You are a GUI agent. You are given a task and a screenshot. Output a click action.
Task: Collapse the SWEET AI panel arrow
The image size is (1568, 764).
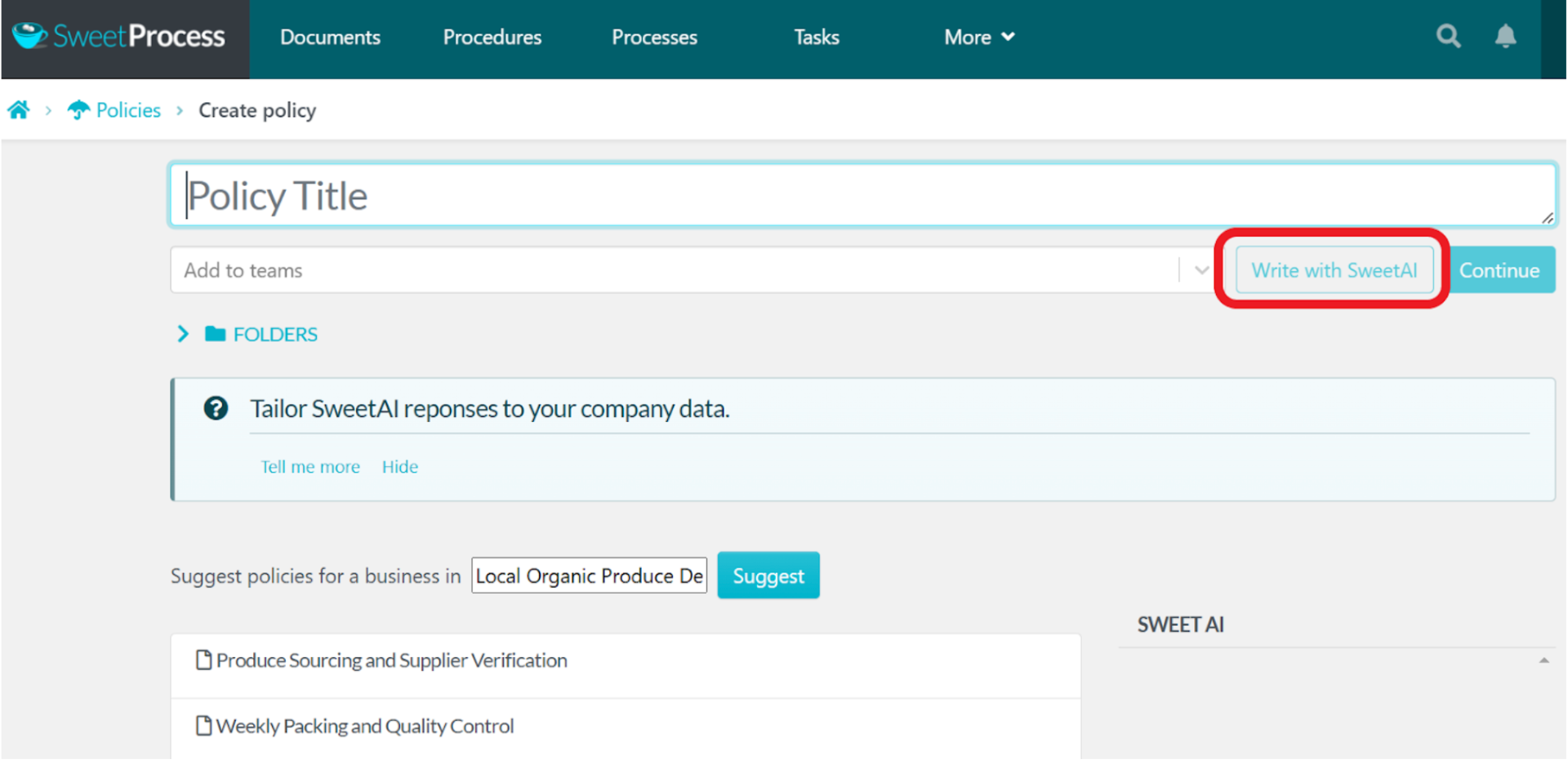click(x=1543, y=660)
